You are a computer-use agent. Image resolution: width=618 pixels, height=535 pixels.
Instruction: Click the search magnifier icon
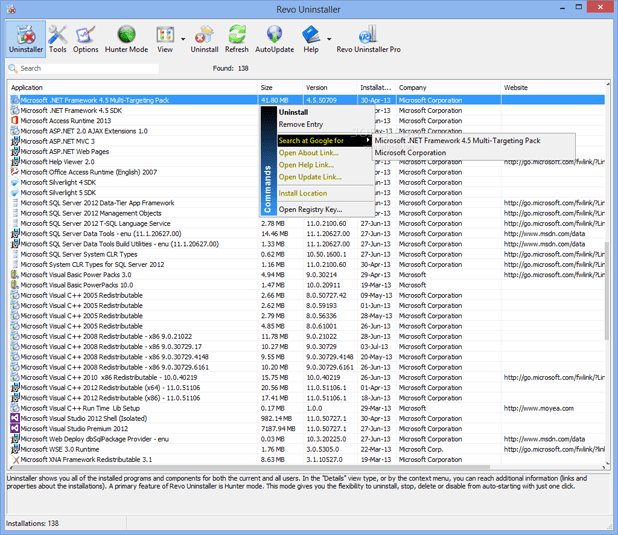click(13, 69)
